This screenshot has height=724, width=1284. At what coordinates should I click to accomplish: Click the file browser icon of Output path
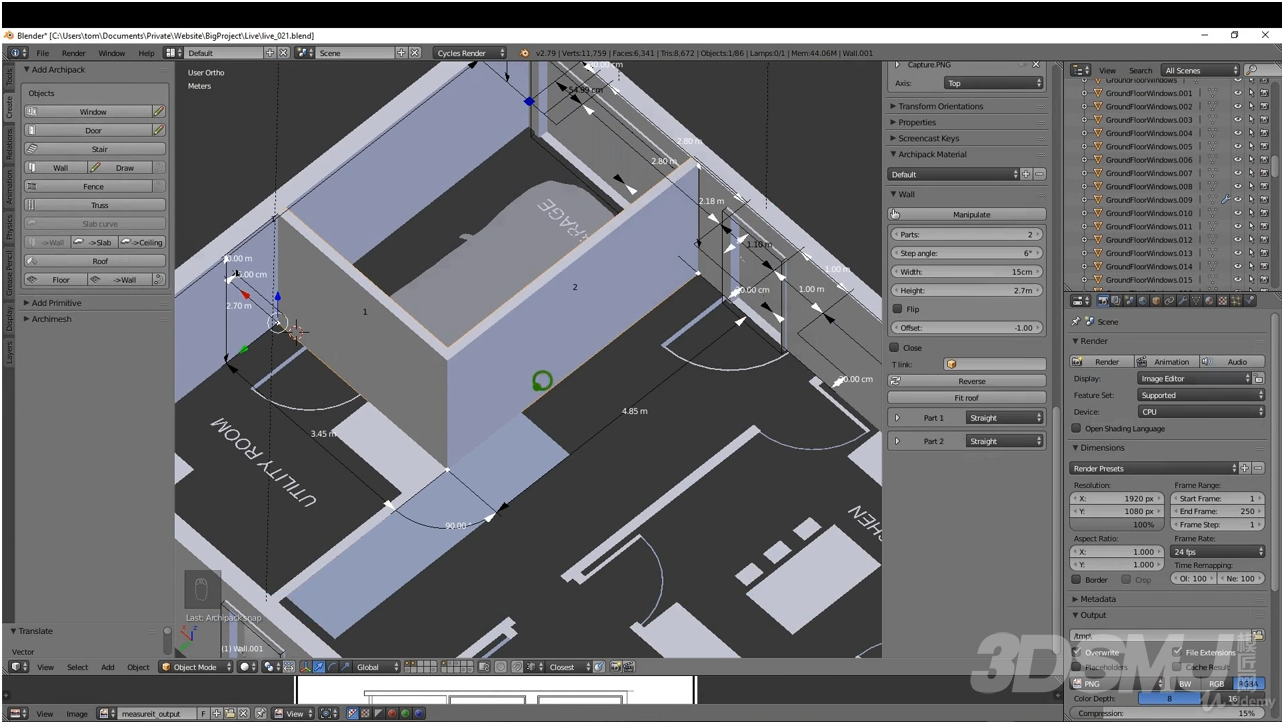[1259, 636]
